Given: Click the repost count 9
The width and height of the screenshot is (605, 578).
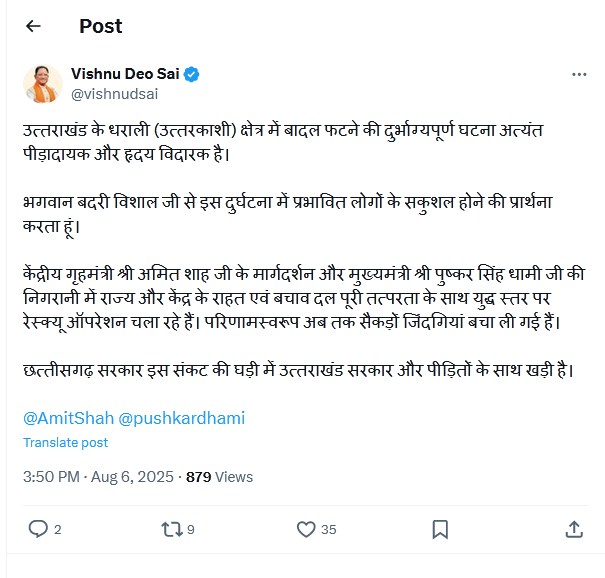Looking at the screenshot, I should click(x=190, y=529).
